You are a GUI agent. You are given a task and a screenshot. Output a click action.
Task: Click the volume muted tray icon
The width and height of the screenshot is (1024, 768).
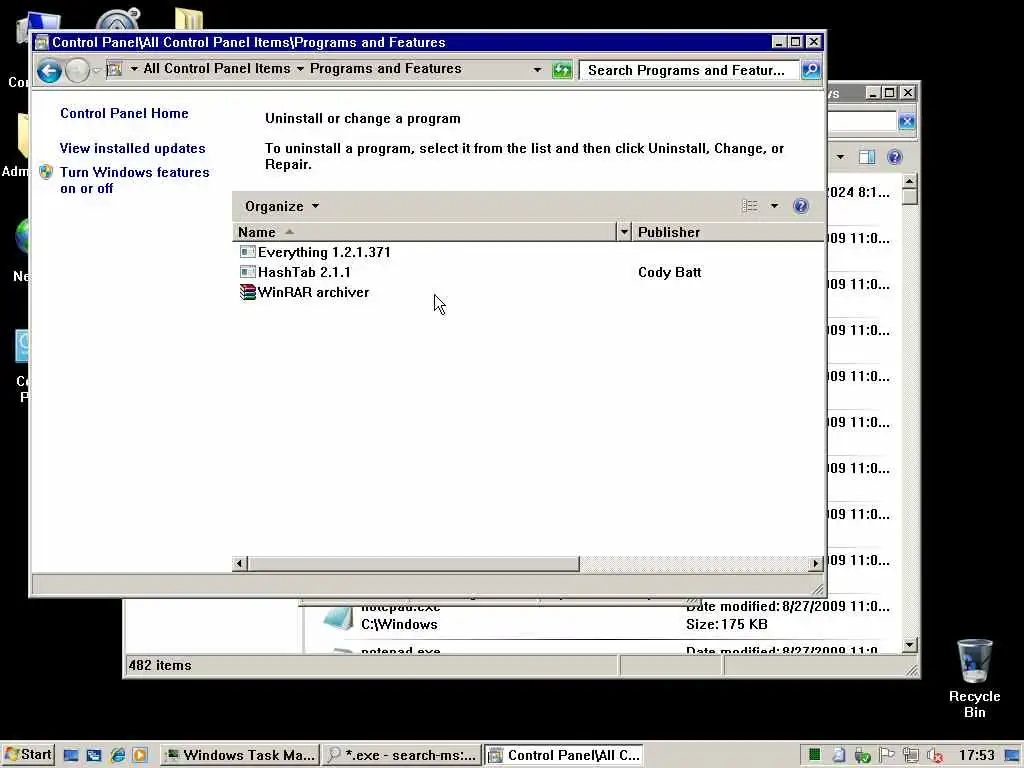click(x=934, y=756)
